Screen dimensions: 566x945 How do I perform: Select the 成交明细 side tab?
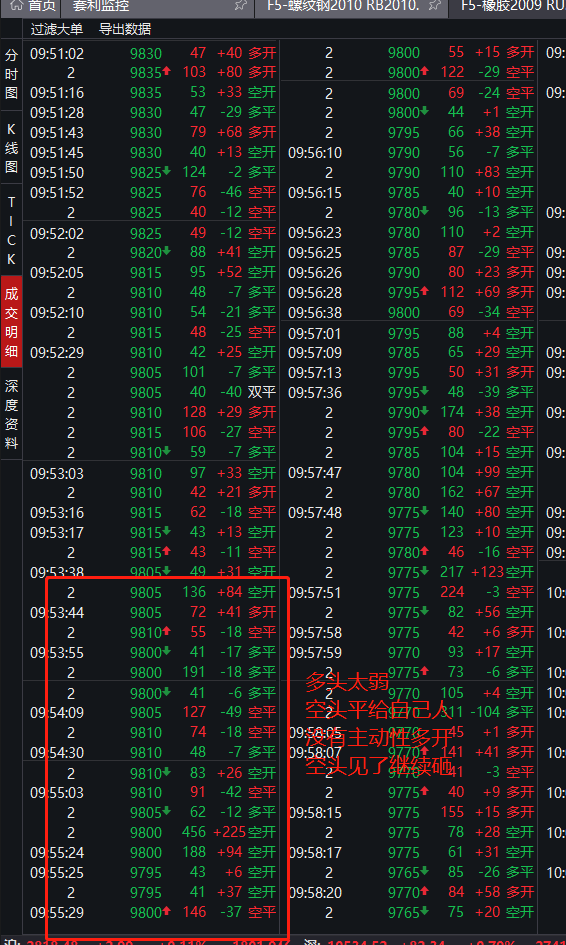tap(11, 322)
